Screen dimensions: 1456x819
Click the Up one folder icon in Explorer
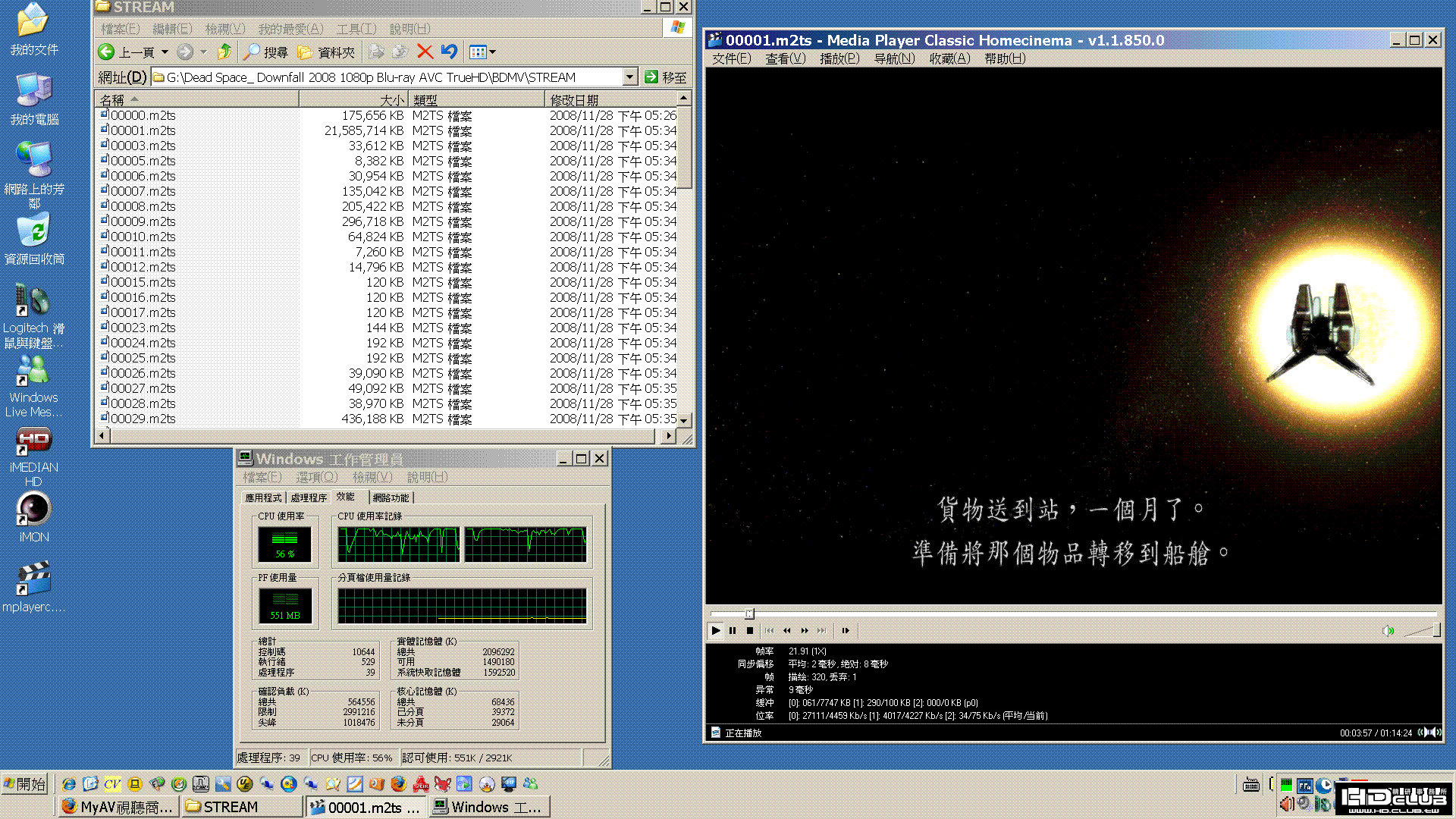(x=224, y=52)
